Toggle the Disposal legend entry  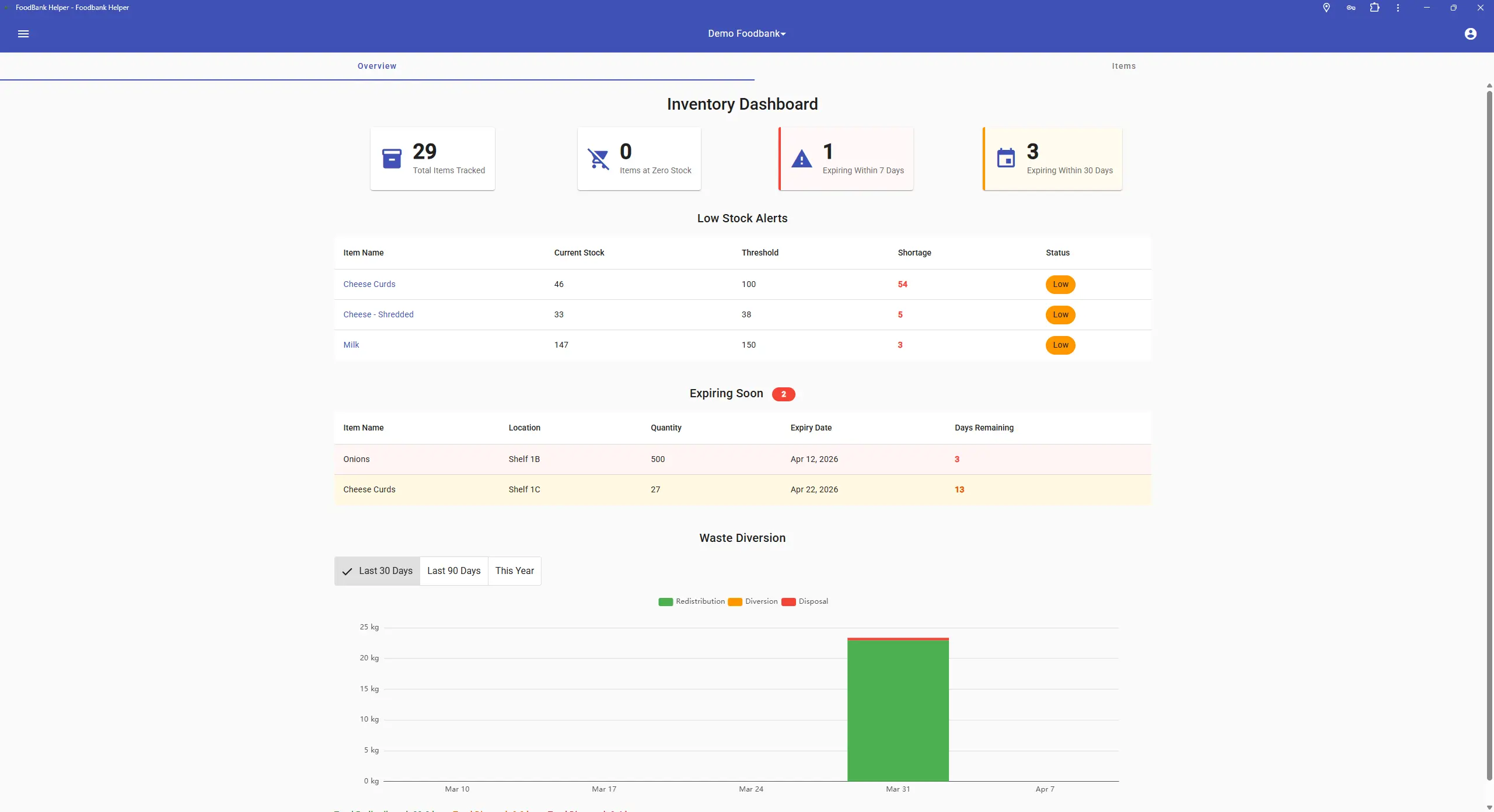click(x=812, y=601)
